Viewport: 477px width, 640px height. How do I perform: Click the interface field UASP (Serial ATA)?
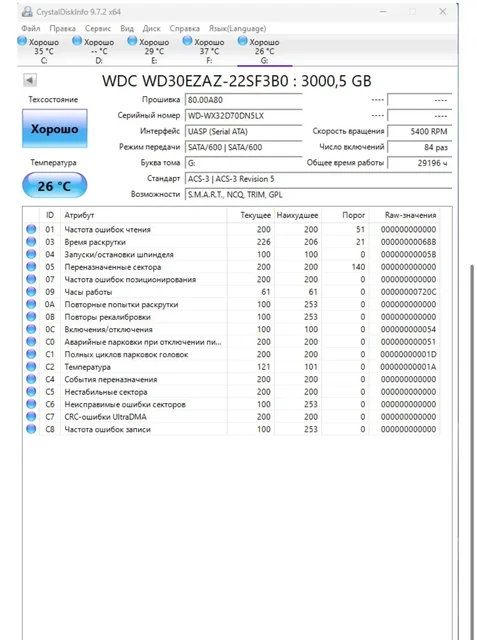point(243,131)
